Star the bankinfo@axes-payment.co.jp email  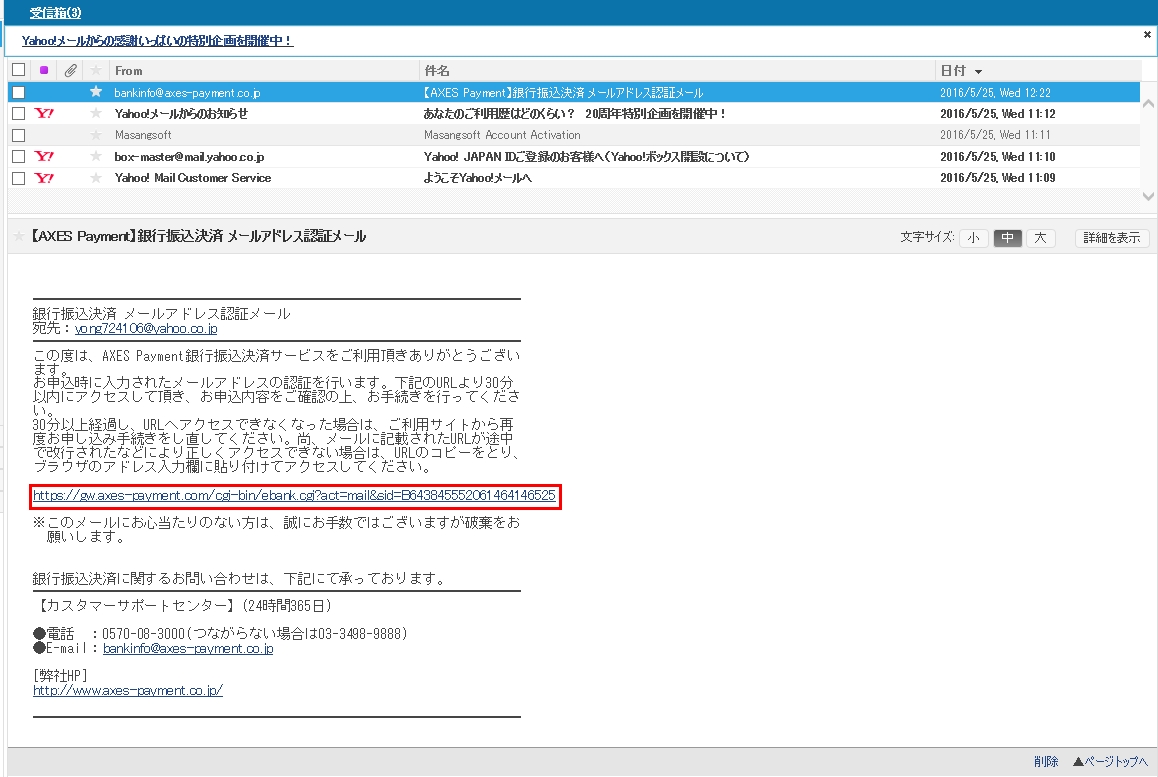coord(96,92)
